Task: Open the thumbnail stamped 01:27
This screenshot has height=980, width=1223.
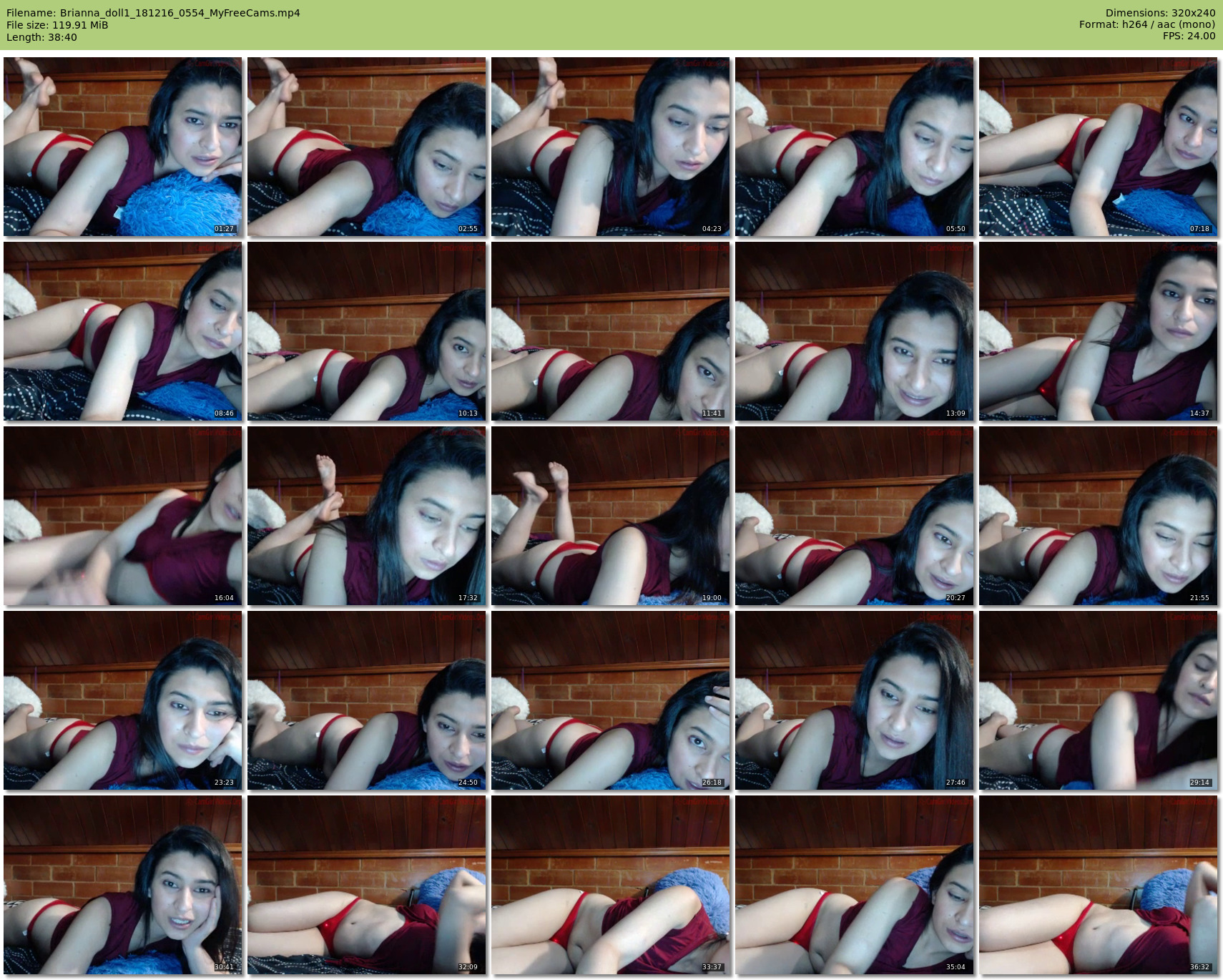Action: (x=123, y=147)
